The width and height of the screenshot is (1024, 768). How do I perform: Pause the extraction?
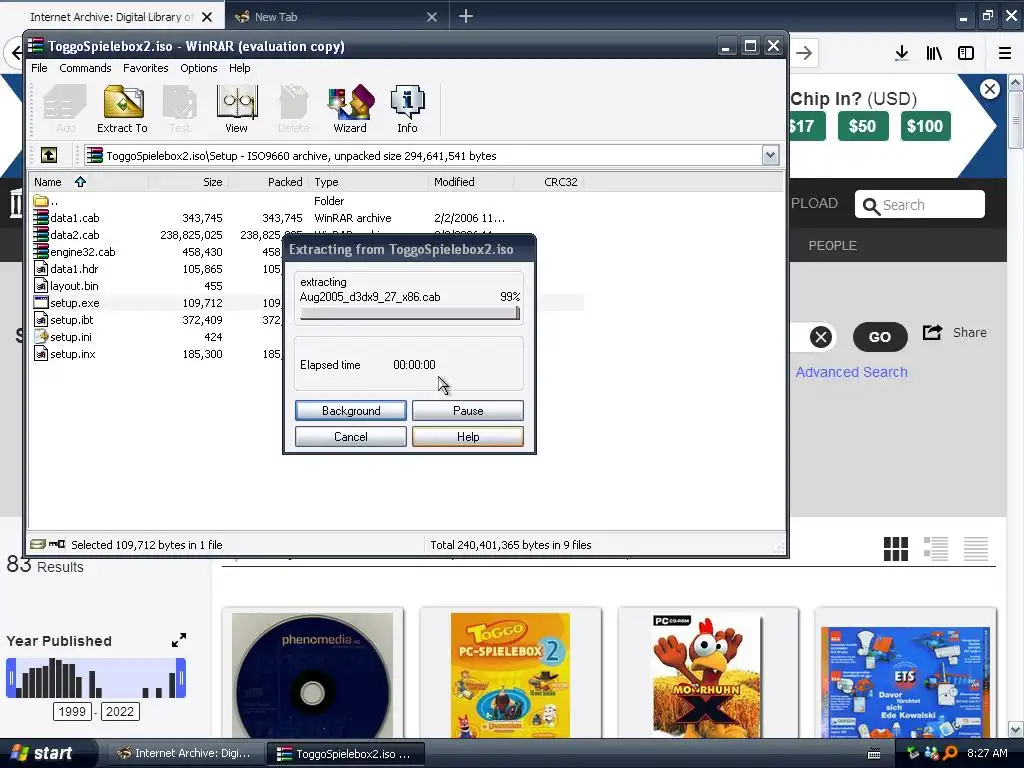[x=468, y=411]
